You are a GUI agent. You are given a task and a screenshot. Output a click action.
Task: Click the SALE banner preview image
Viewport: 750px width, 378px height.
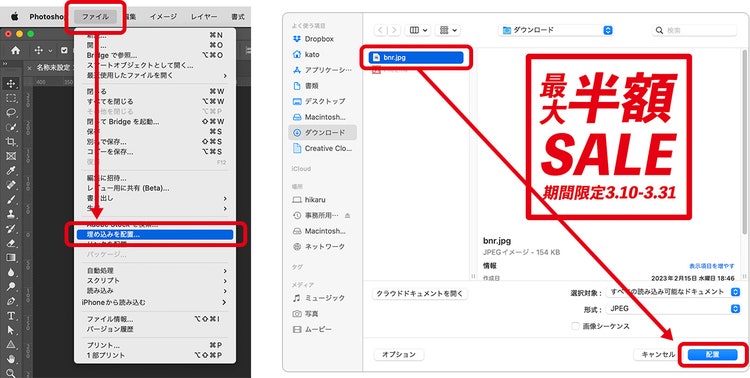609,137
